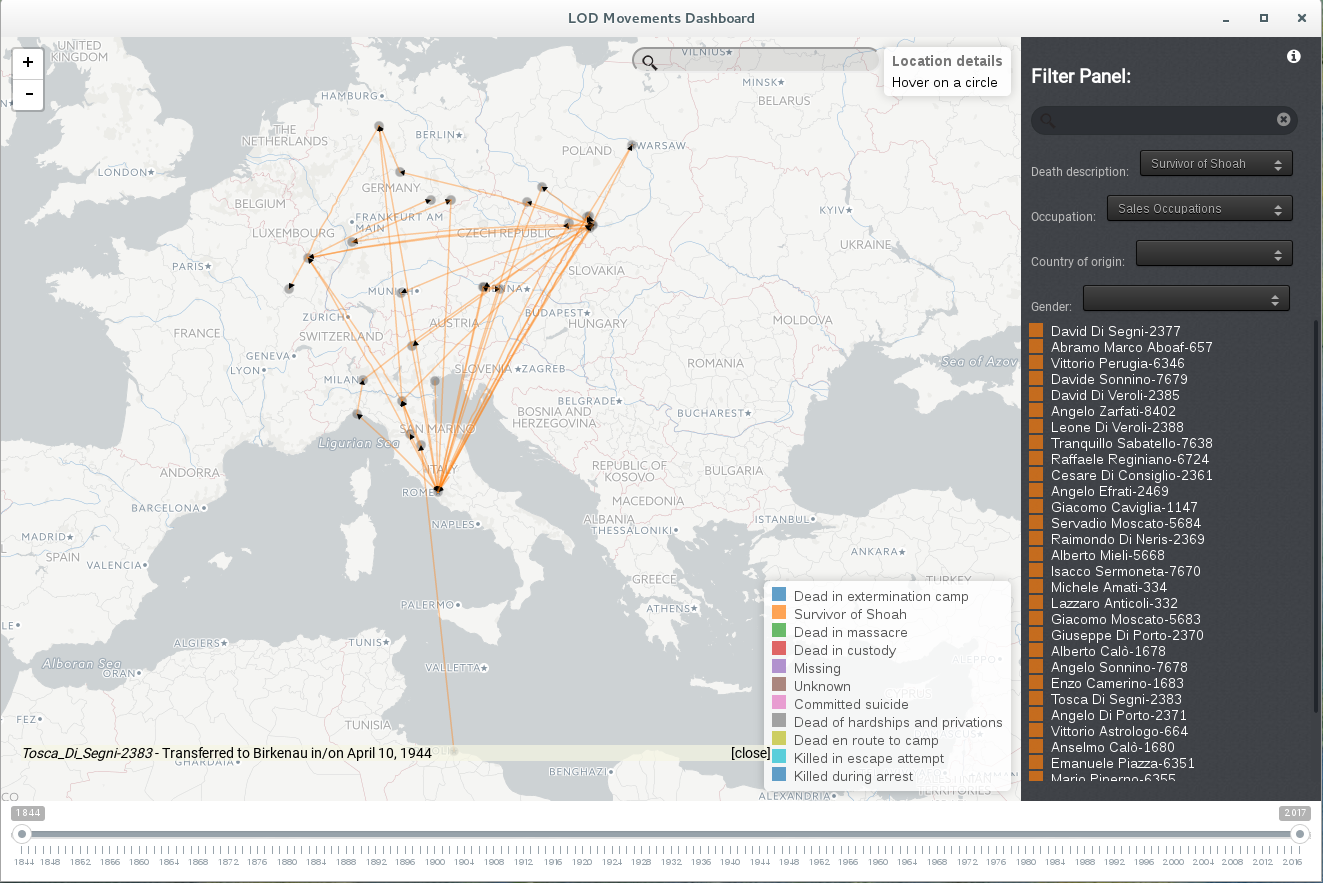
Task: Select Abramo Marco Aboaf-657 in the list
Action: 1131,347
